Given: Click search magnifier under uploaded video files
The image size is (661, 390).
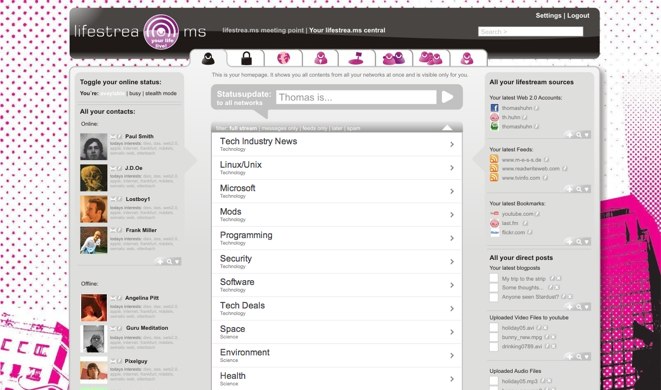Looking at the screenshot, I should click(x=579, y=357).
